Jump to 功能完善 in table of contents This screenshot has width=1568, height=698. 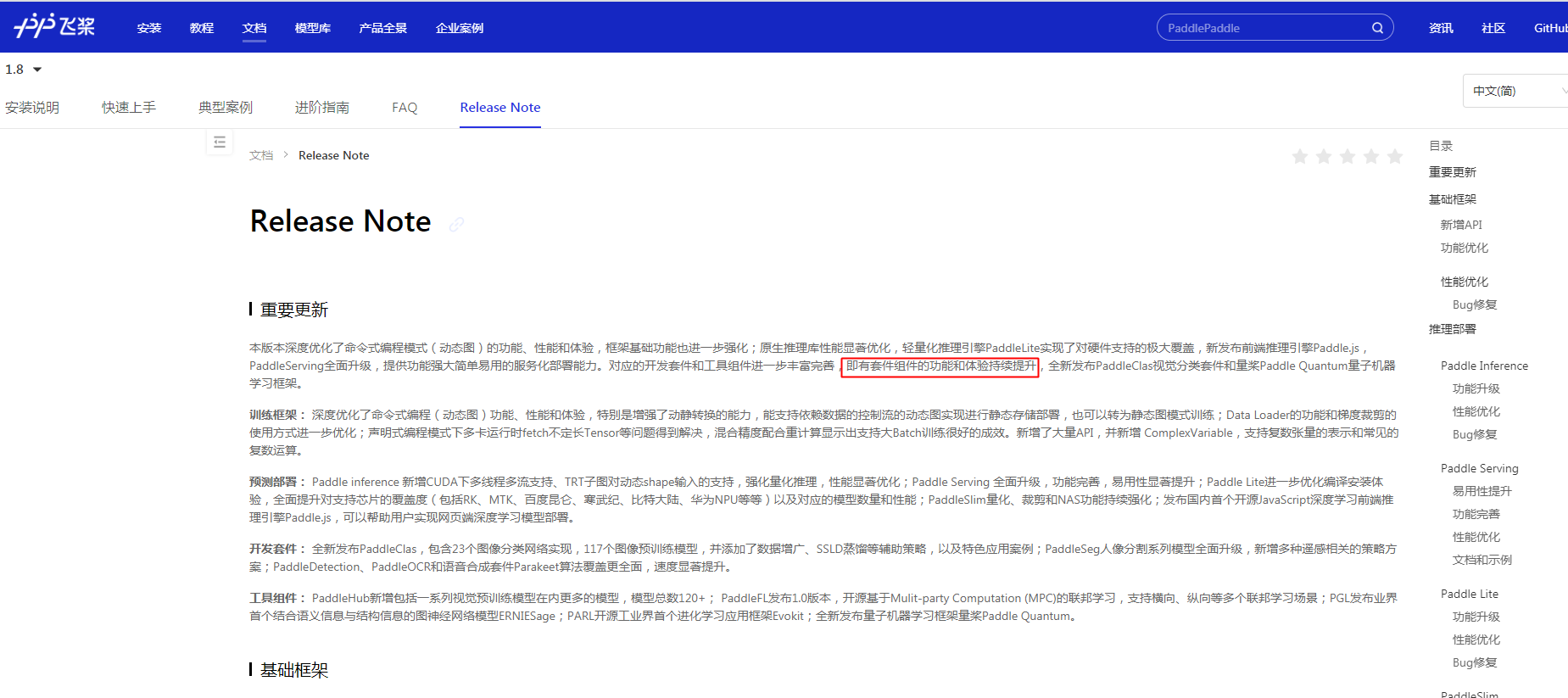click(1476, 514)
